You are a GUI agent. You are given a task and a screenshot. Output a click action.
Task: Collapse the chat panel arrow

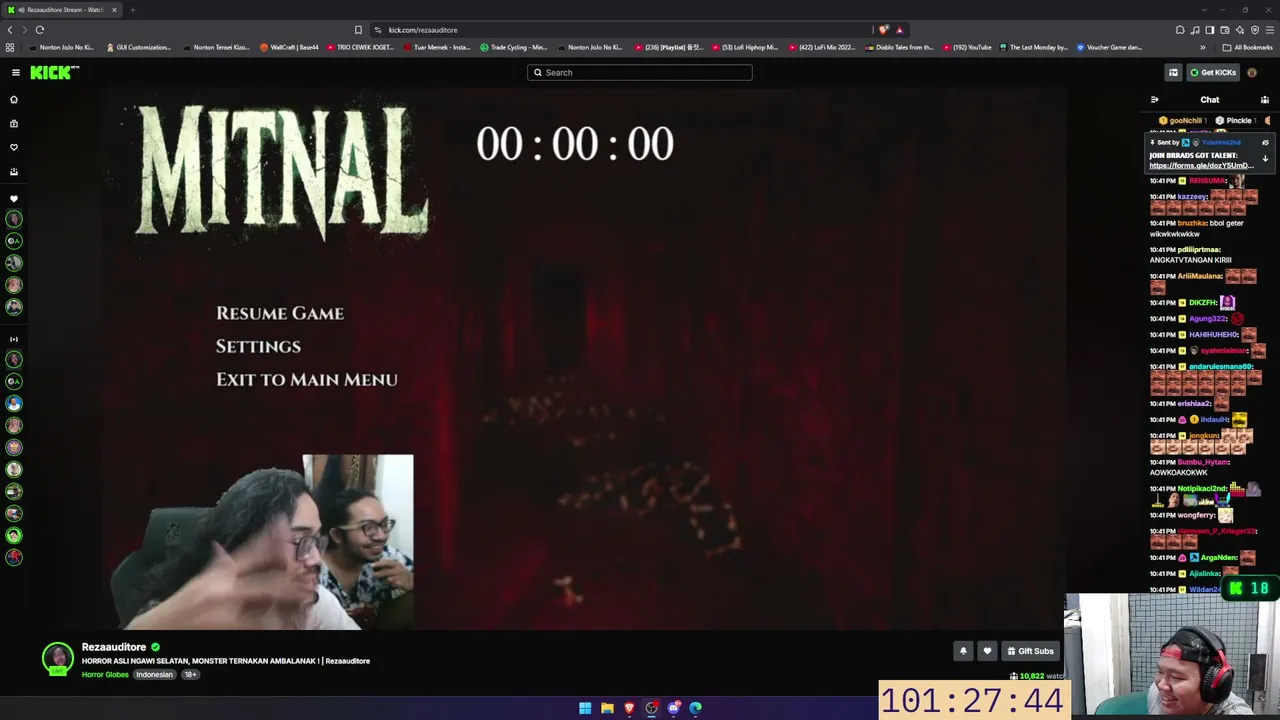[x=1154, y=100]
